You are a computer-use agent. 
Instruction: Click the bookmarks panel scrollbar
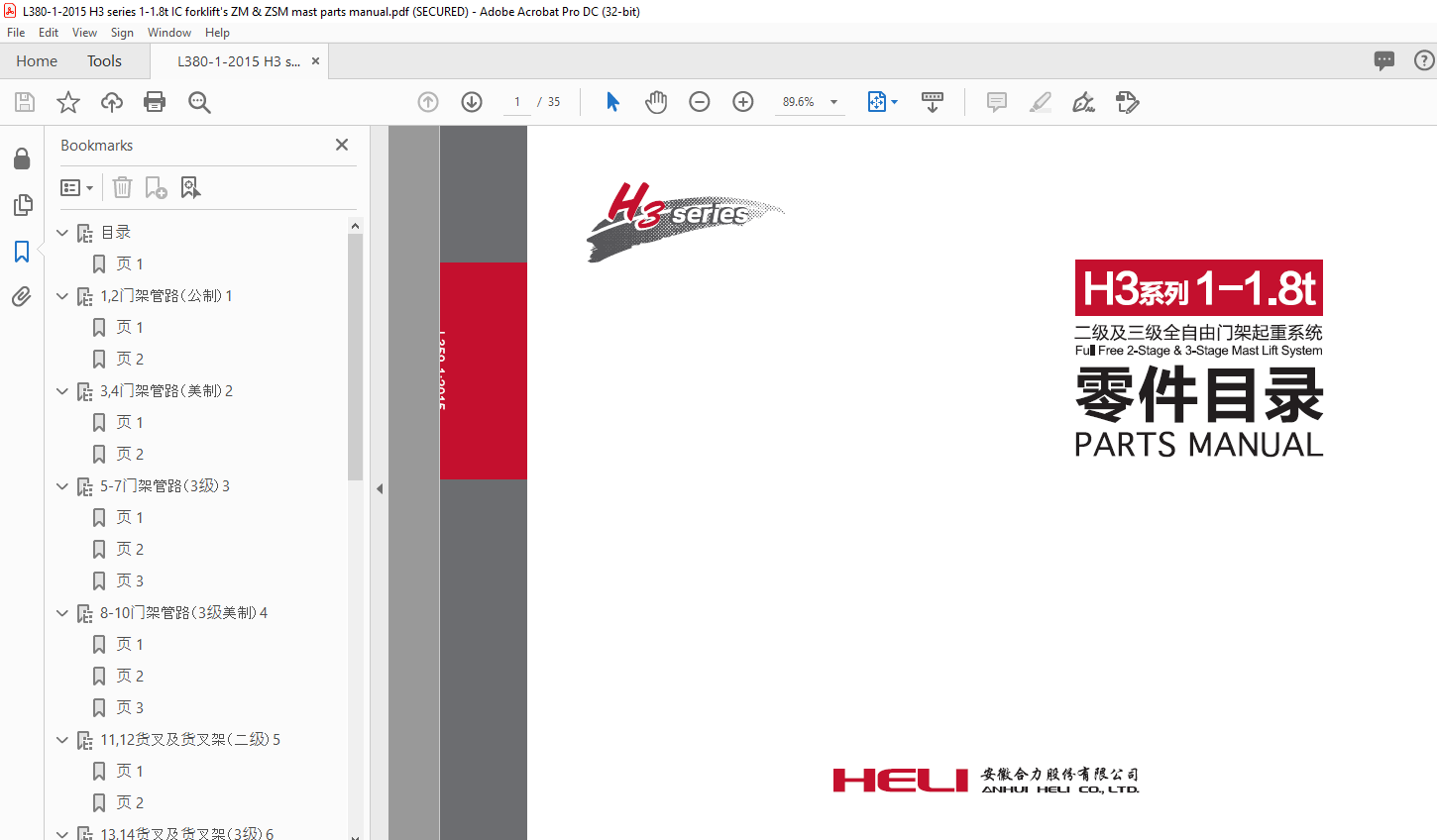click(x=355, y=357)
